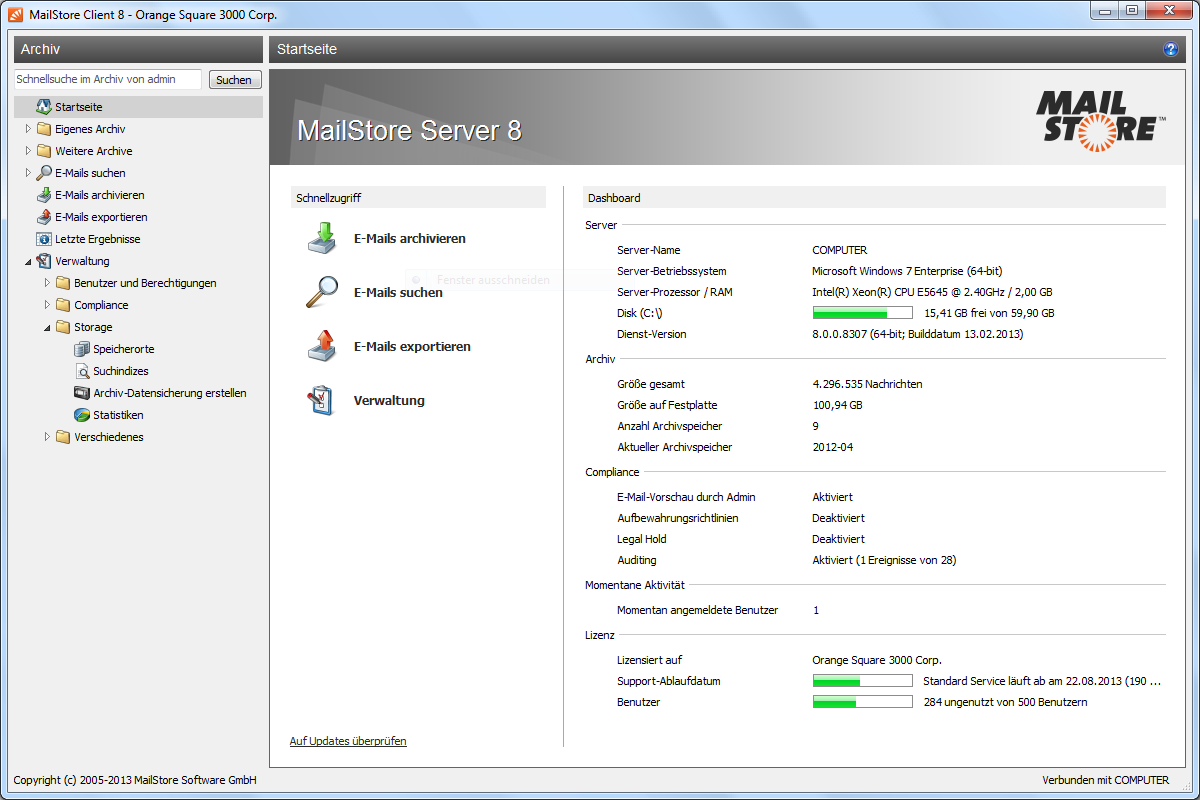Click the Schnellsuche im Archiv input field

click(x=107, y=79)
